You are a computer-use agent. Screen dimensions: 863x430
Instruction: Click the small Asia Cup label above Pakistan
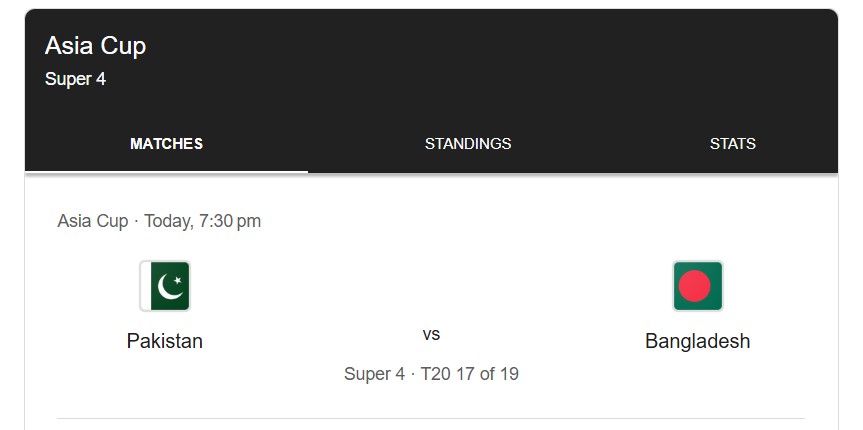point(93,221)
